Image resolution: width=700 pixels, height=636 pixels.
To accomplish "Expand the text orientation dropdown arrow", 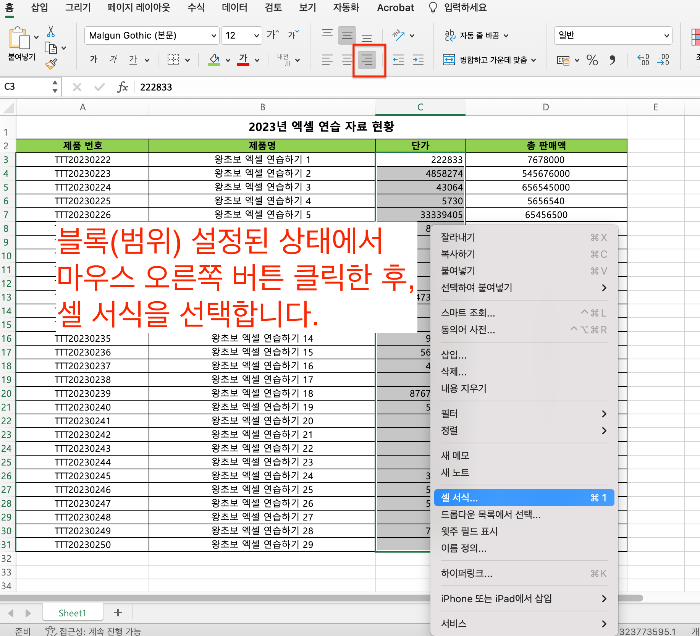I will [412, 35].
